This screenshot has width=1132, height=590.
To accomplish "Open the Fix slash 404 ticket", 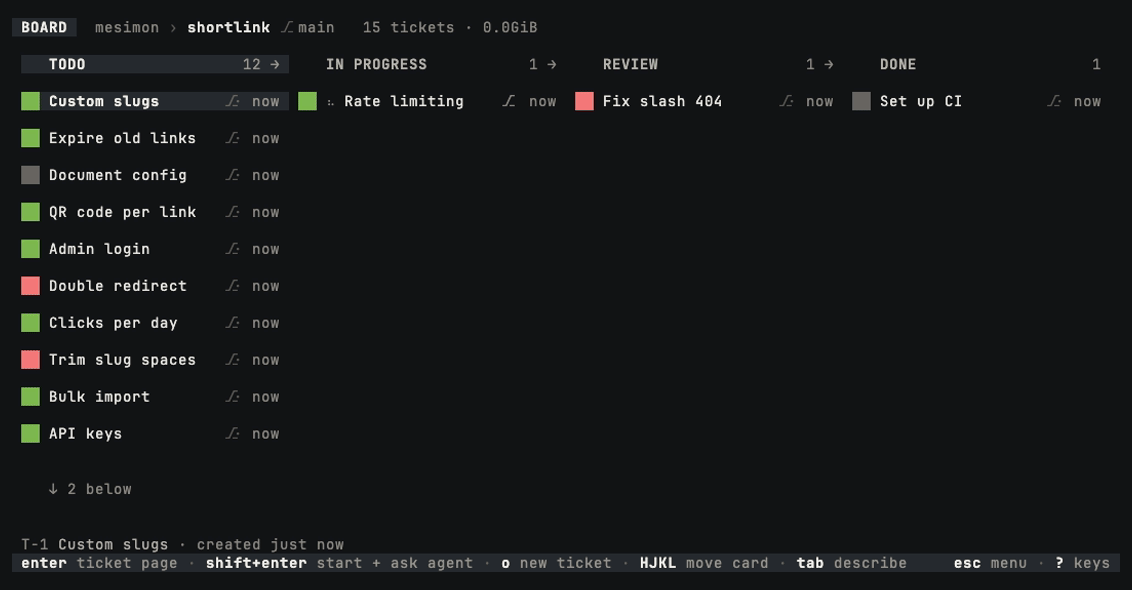I will tap(709, 101).
